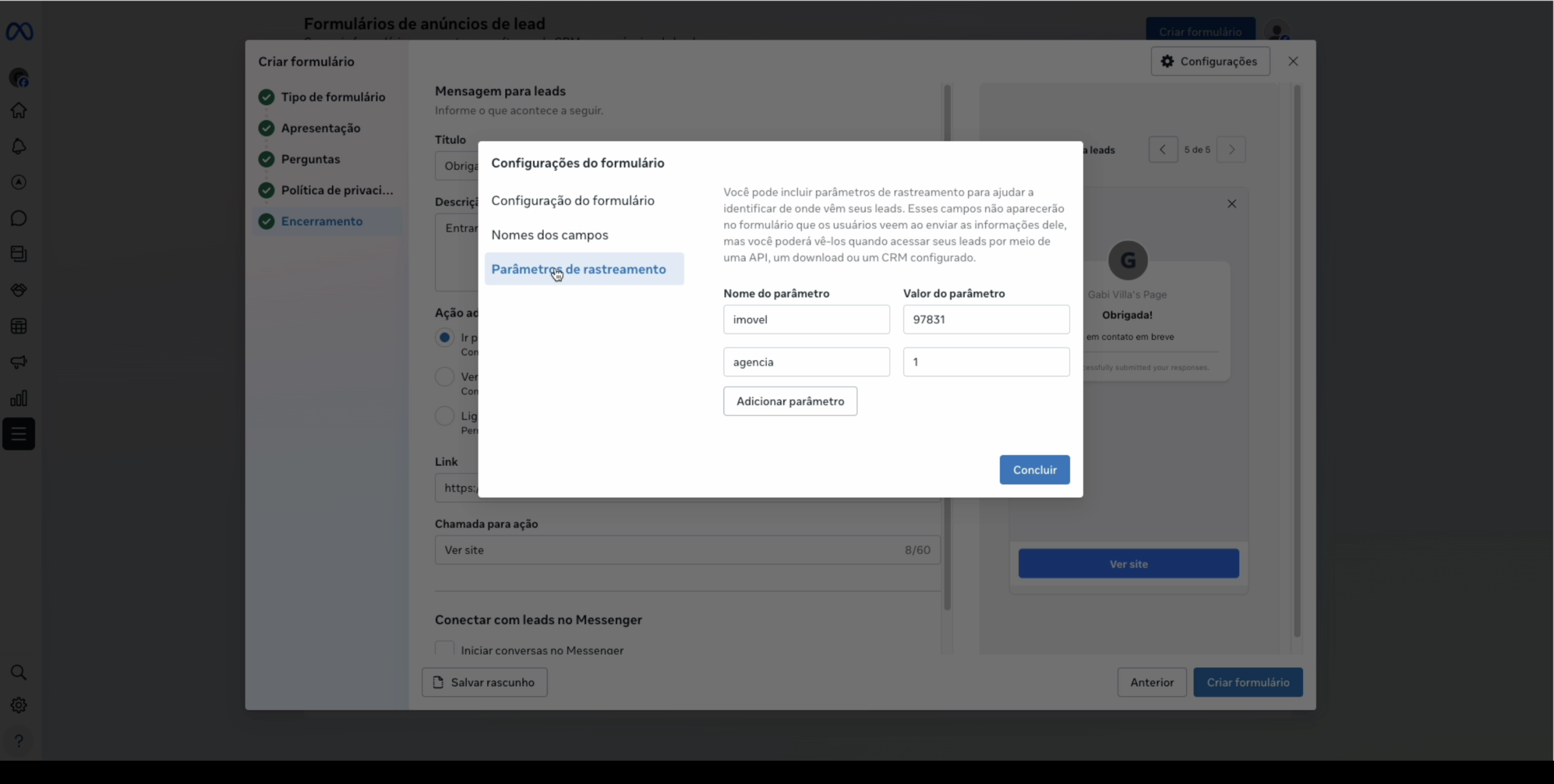This screenshot has height=784, width=1554.
Task: Click the agencia parameter name field
Action: [x=806, y=362]
